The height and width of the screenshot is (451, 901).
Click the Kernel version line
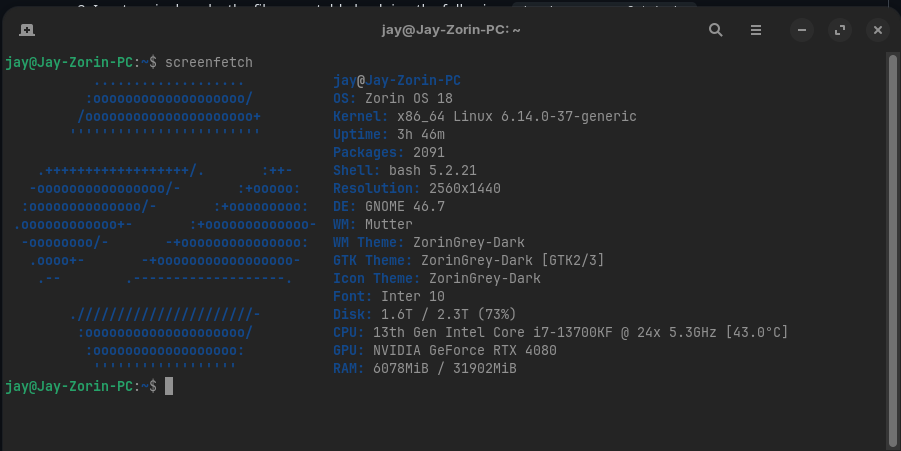point(484,116)
